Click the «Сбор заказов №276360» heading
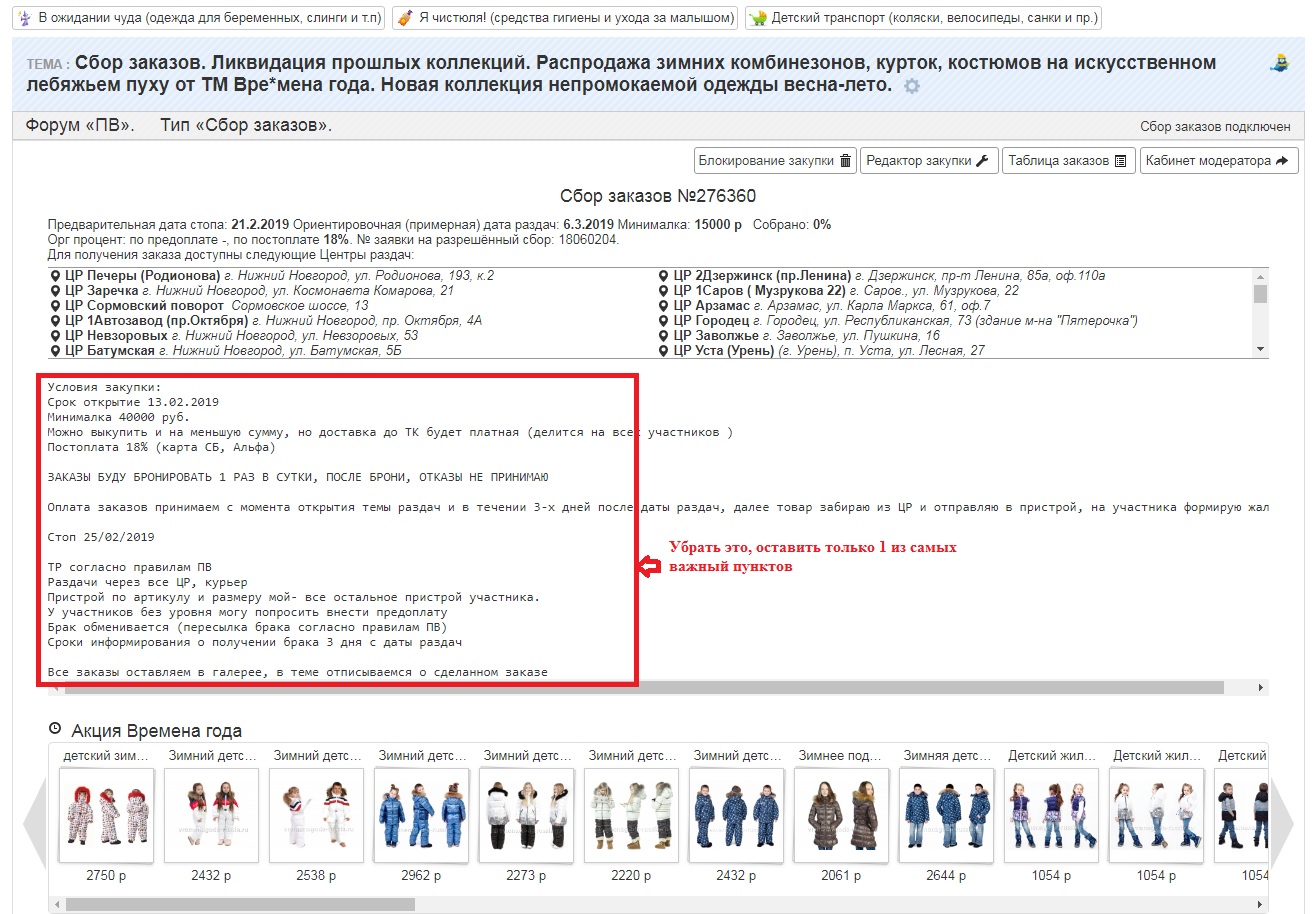Image resolution: width=1313 pixels, height=914 pixels. 658,196
